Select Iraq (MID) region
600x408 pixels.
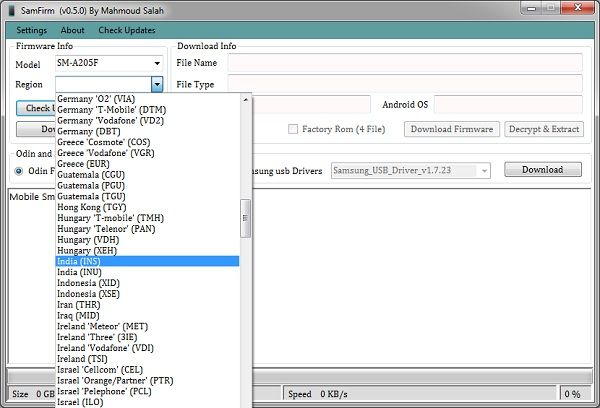(x=147, y=315)
